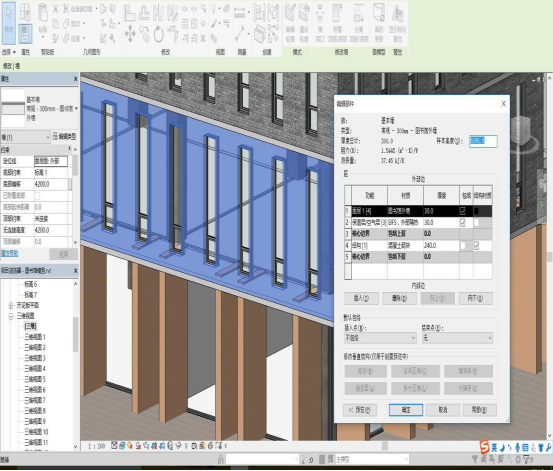Select 三维视图 1 in project browser
This screenshot has height=471, width=553.
point(35,337)
